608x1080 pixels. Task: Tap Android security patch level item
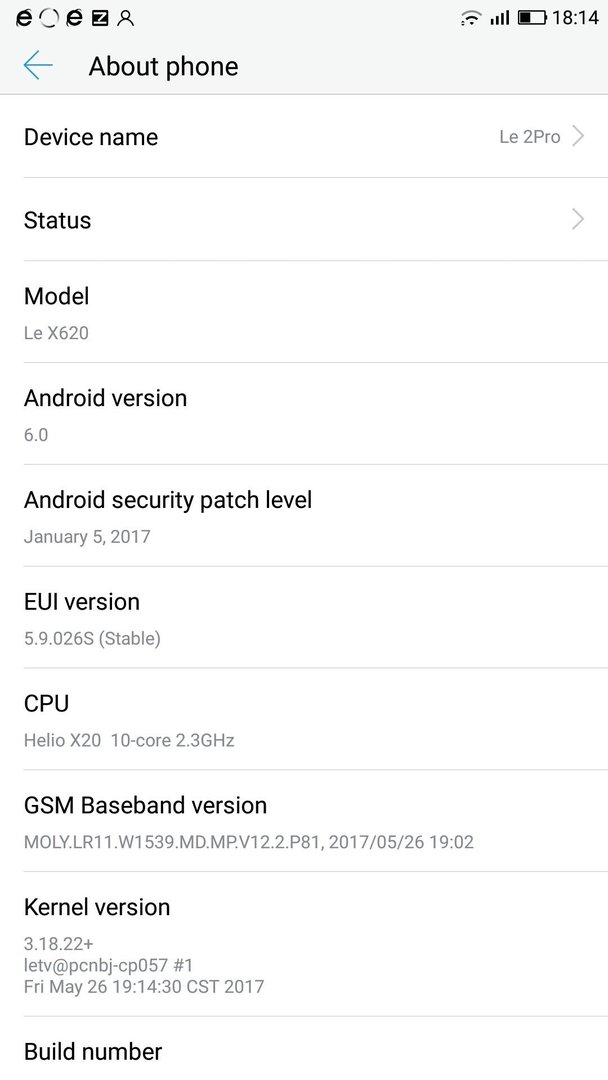point(304,516)
